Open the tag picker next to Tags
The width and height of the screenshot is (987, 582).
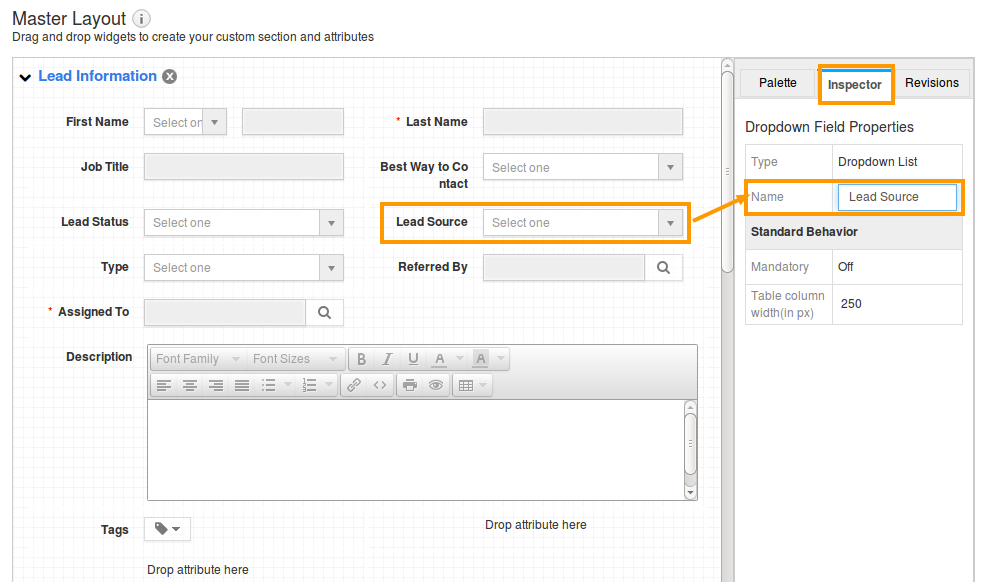[x=167, y=528]
